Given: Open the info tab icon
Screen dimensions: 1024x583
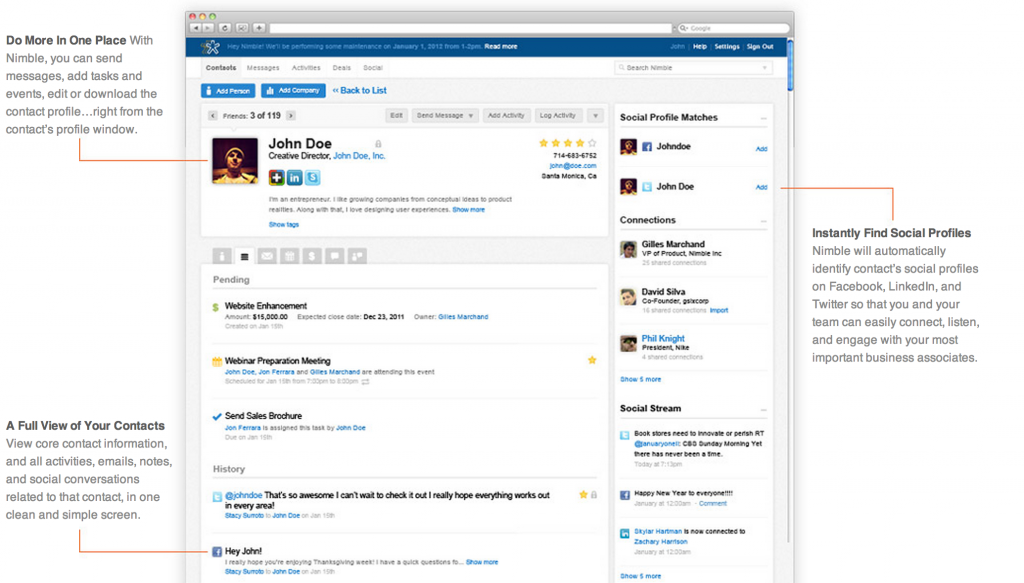Looking at the screenshot, I should 222,256.
